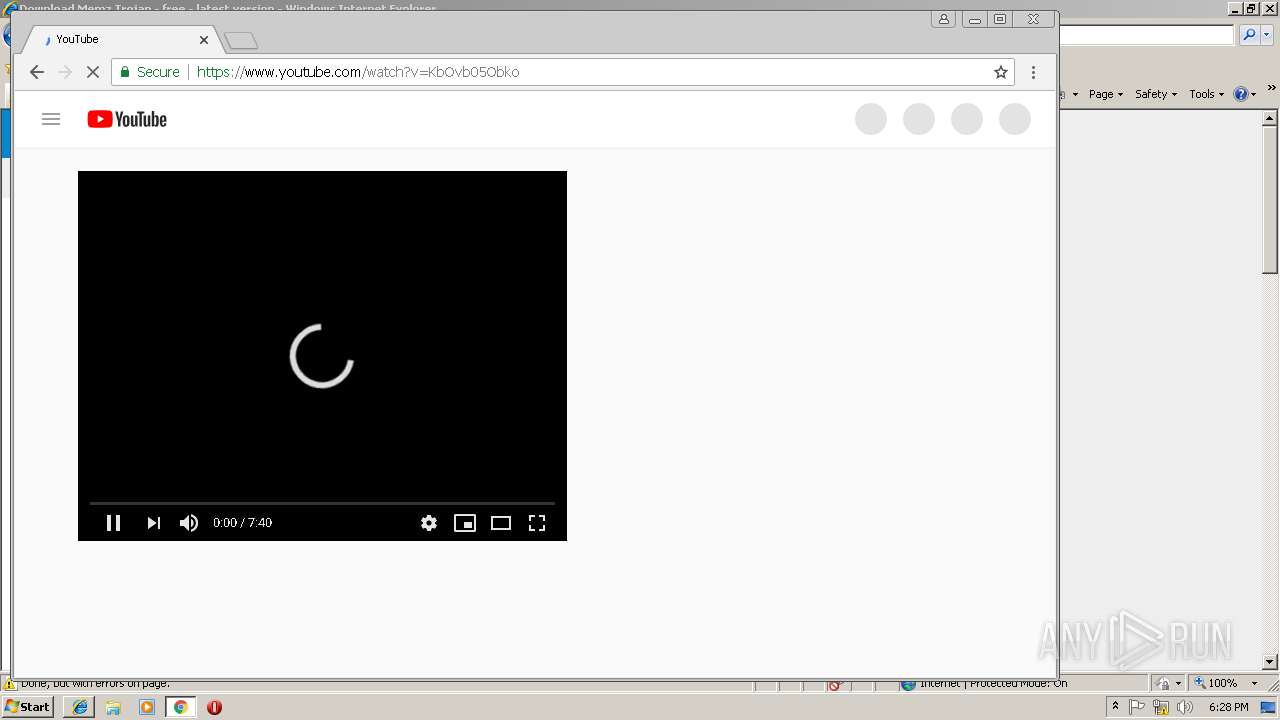1280x720 pixels.
Task: Go back in Chrome
Action: (37, 72)
